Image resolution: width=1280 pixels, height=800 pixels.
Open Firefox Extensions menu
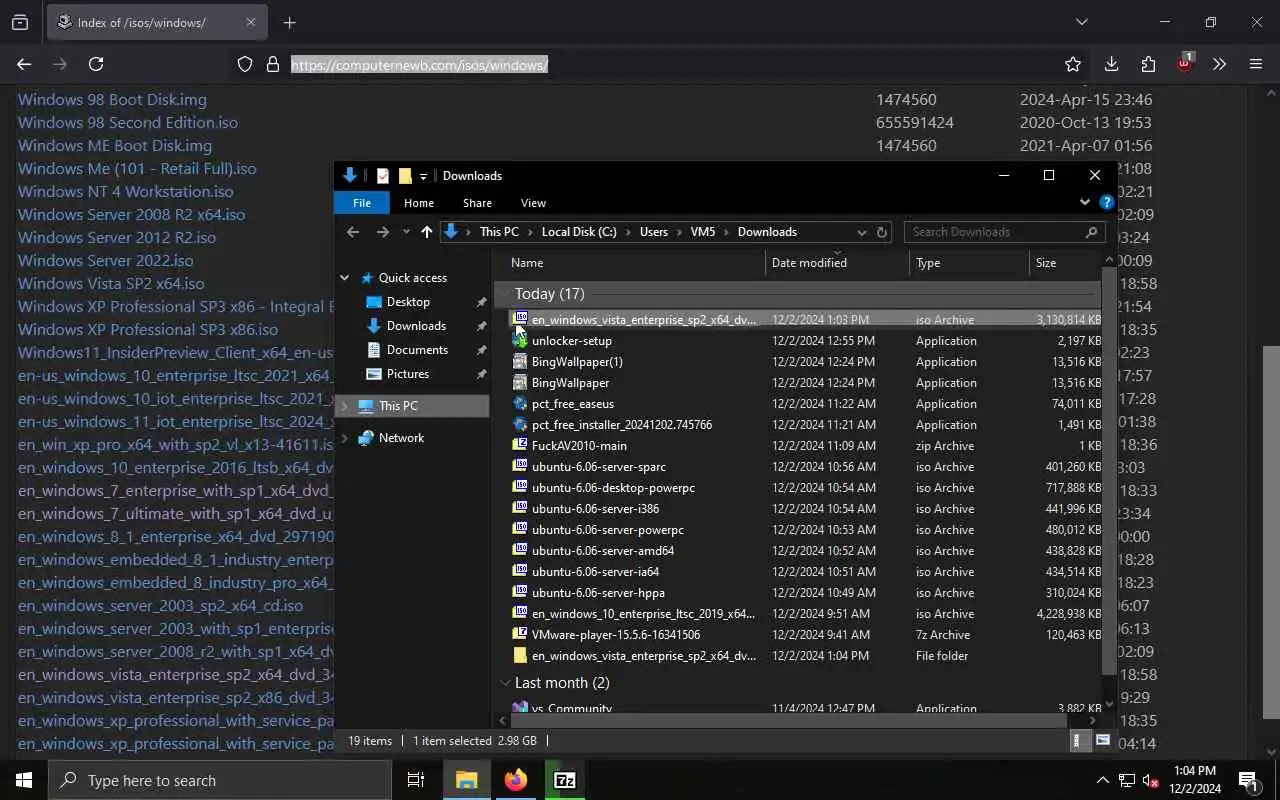[x=1148, y=64]
